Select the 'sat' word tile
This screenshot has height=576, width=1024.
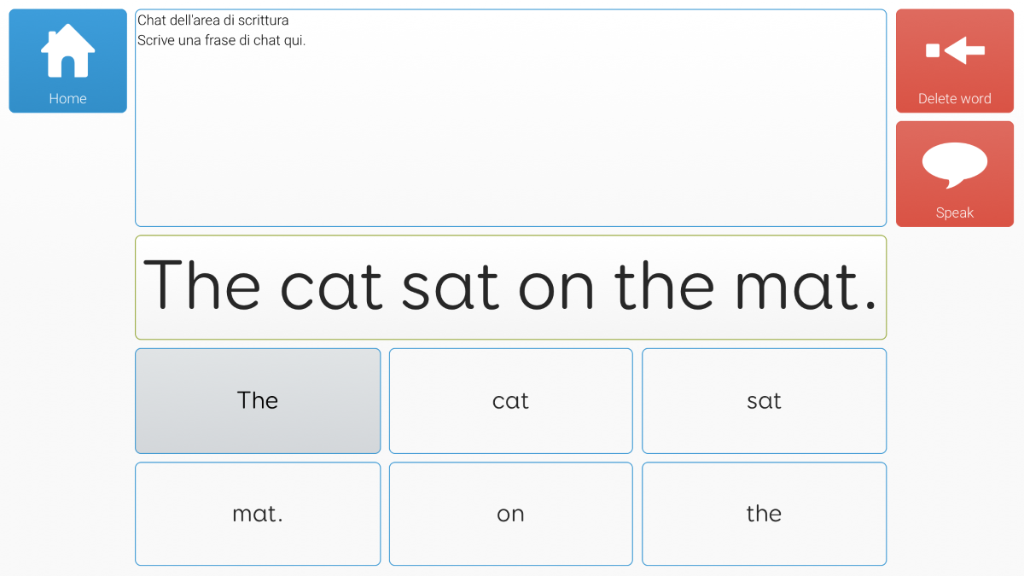764,401
